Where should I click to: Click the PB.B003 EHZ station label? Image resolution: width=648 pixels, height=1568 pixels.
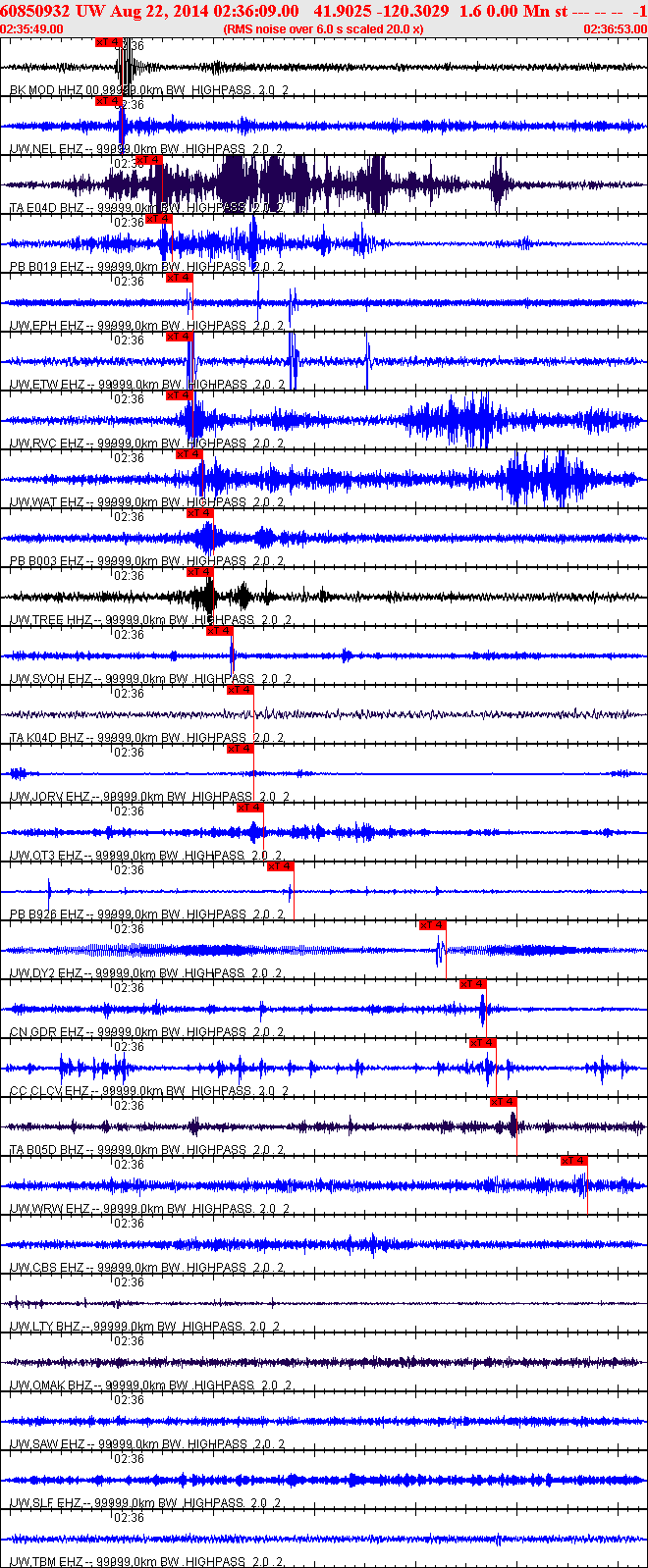pos(146,561)
